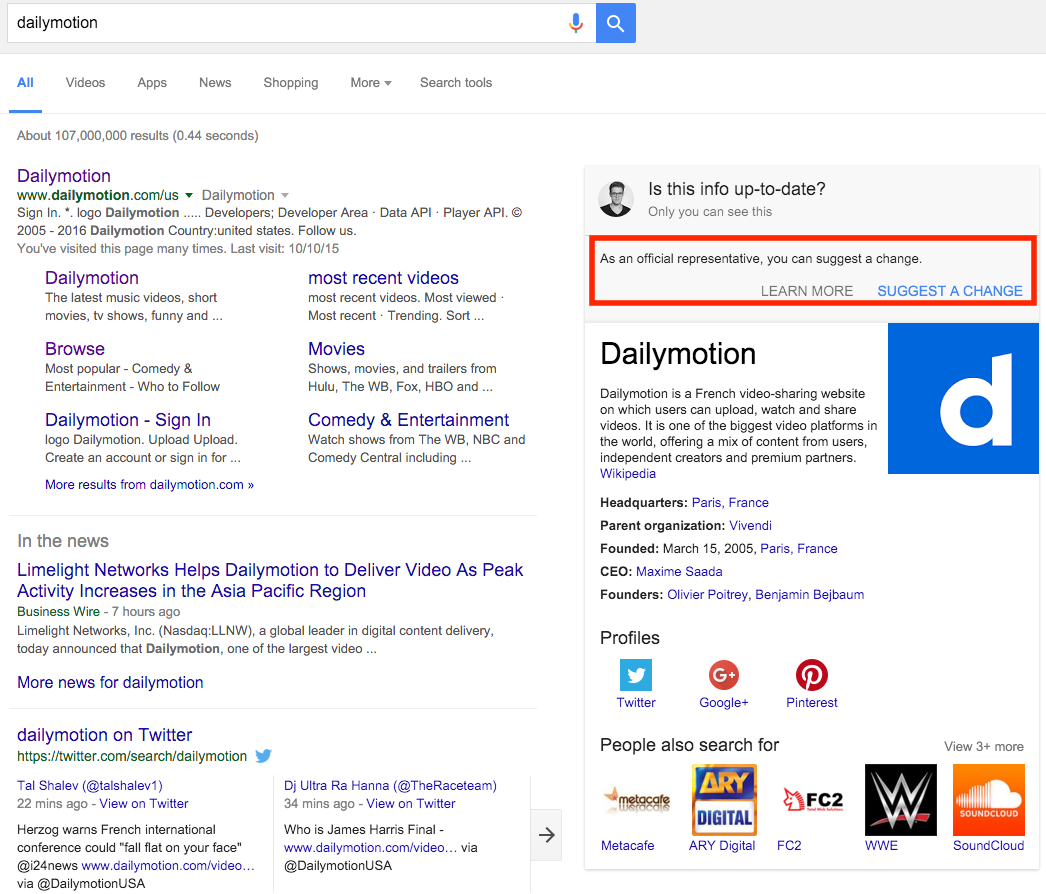Open the Browse sitelink

click(75, 349)
